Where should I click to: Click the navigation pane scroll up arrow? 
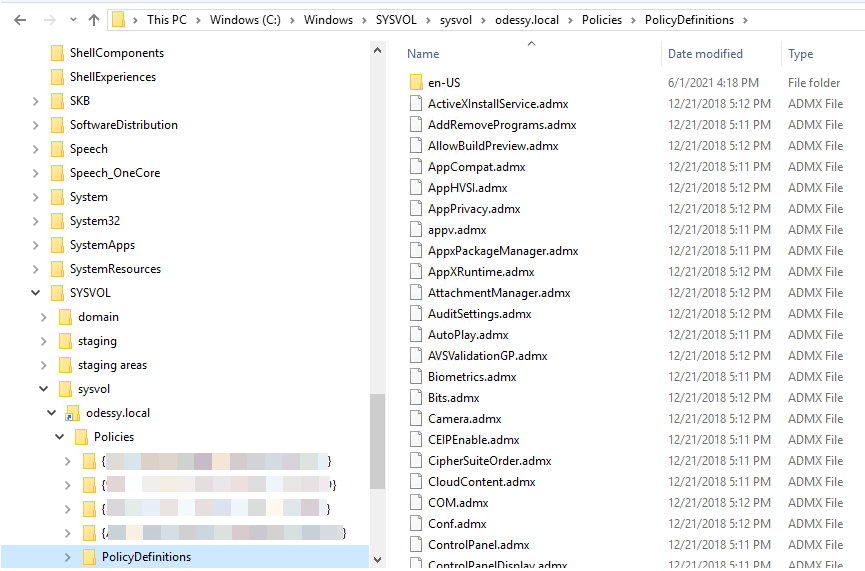(x=377, y=50)
